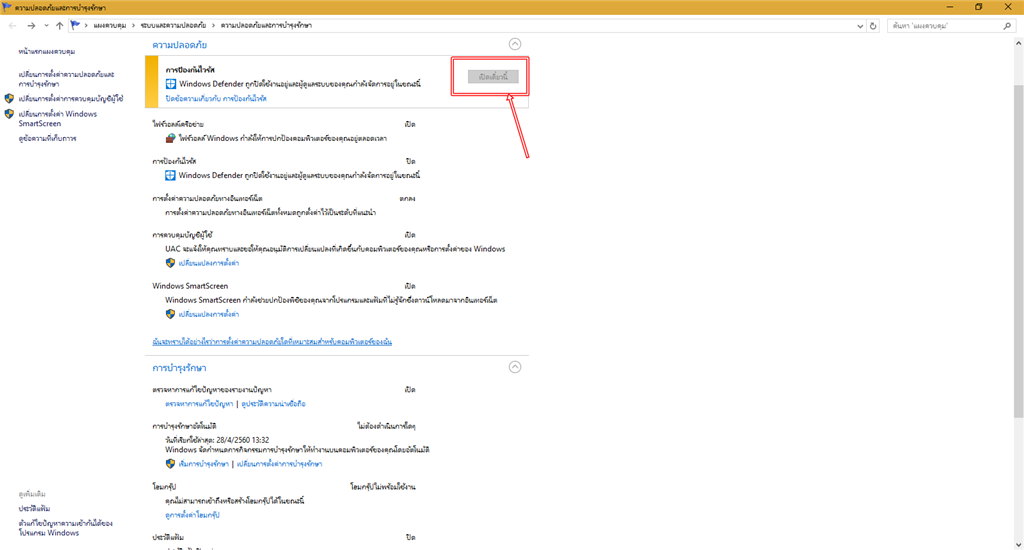Viewport: 1024px width, 550px height.
Task: Click the greyed Turn on now button
Action: (x=493, y=76)
